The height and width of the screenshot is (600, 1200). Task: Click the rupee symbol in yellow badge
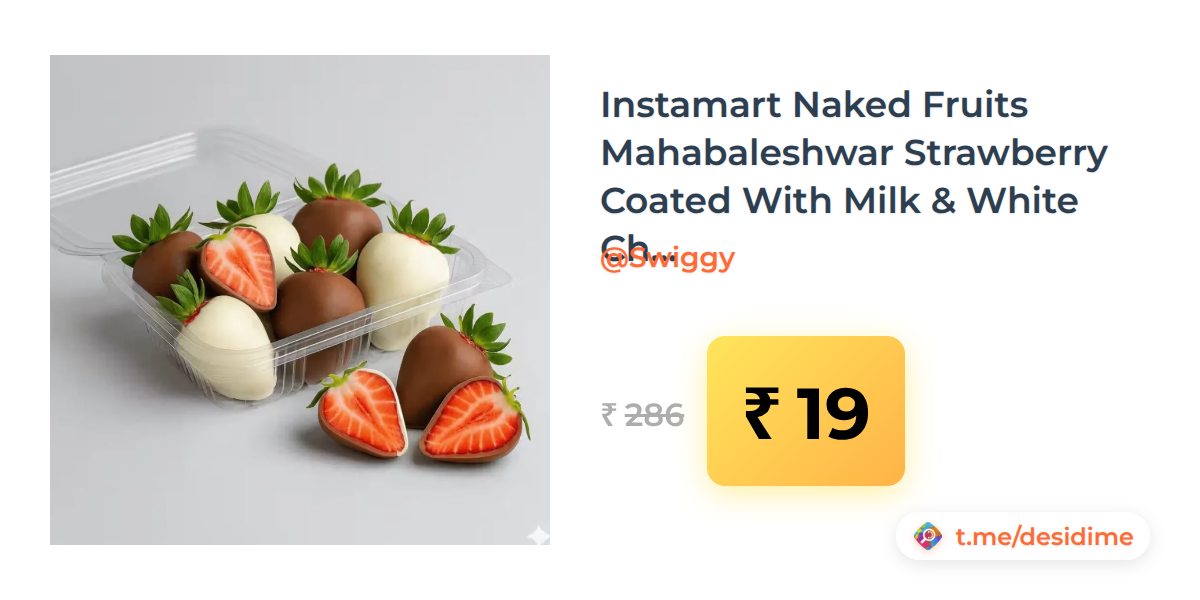(760, 414)
